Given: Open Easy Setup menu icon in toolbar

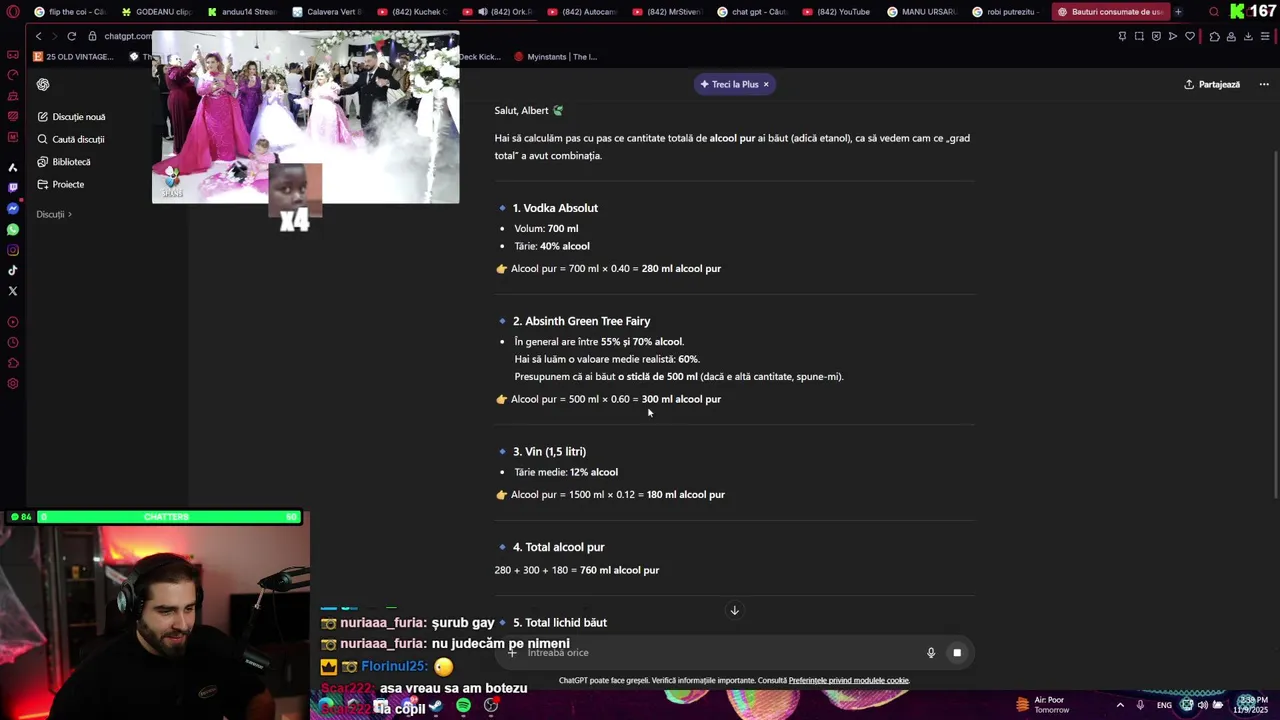Looking at the screenshot, I should coord(1265,36).
